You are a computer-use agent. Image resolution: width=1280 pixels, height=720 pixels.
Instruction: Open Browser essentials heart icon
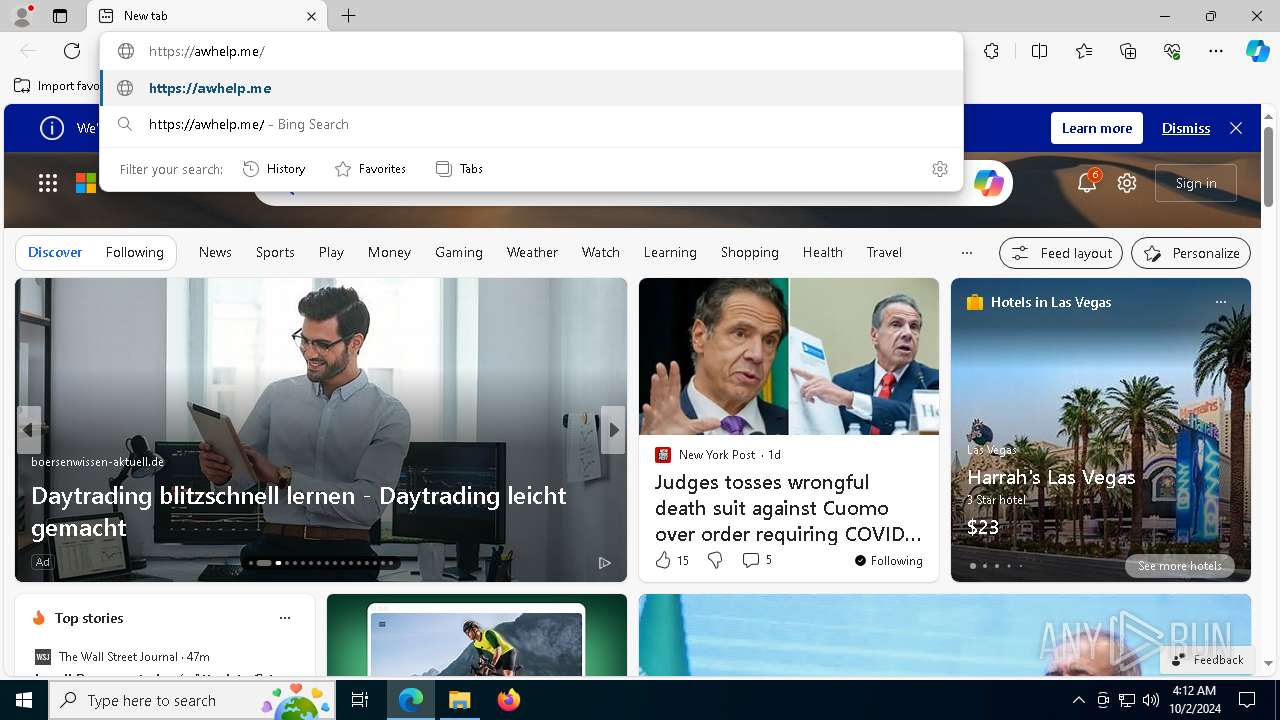click(x=1172, y=51)
